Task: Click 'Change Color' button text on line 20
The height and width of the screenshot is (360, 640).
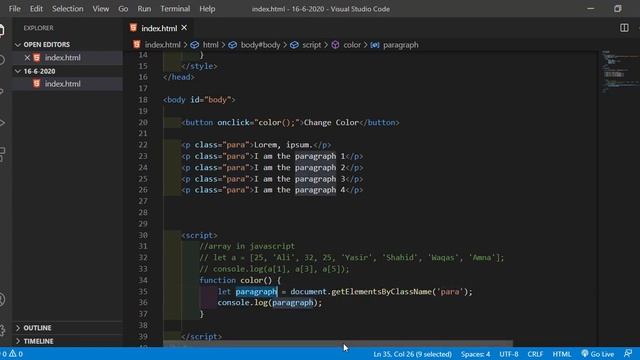Action: tap(331, 122)
